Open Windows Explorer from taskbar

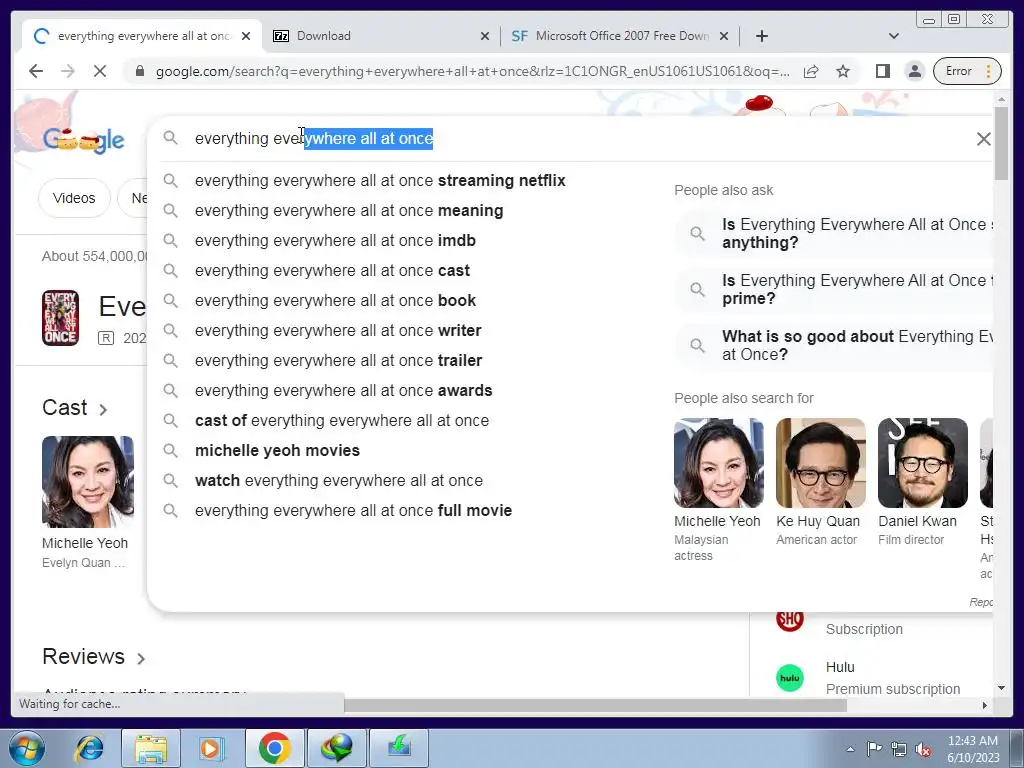[151, 748]
